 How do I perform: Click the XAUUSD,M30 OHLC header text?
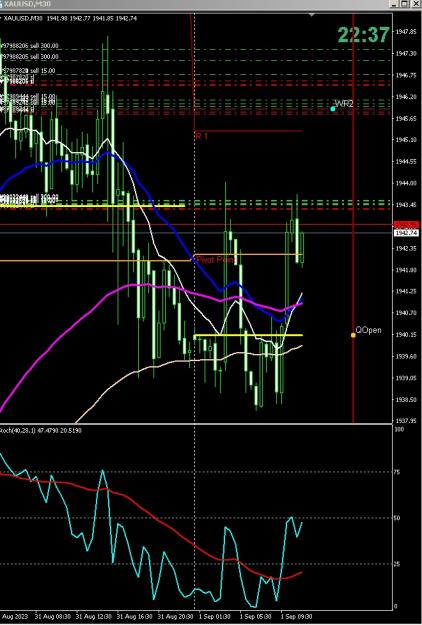coord(70,18)
